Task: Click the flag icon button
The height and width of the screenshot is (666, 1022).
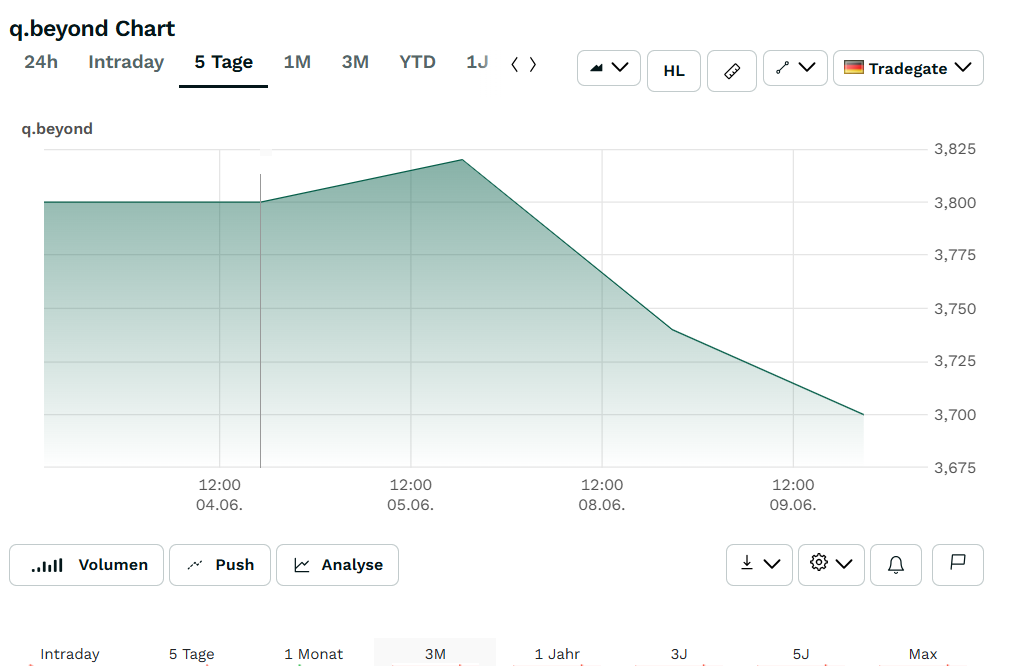Action: [957, 565]
